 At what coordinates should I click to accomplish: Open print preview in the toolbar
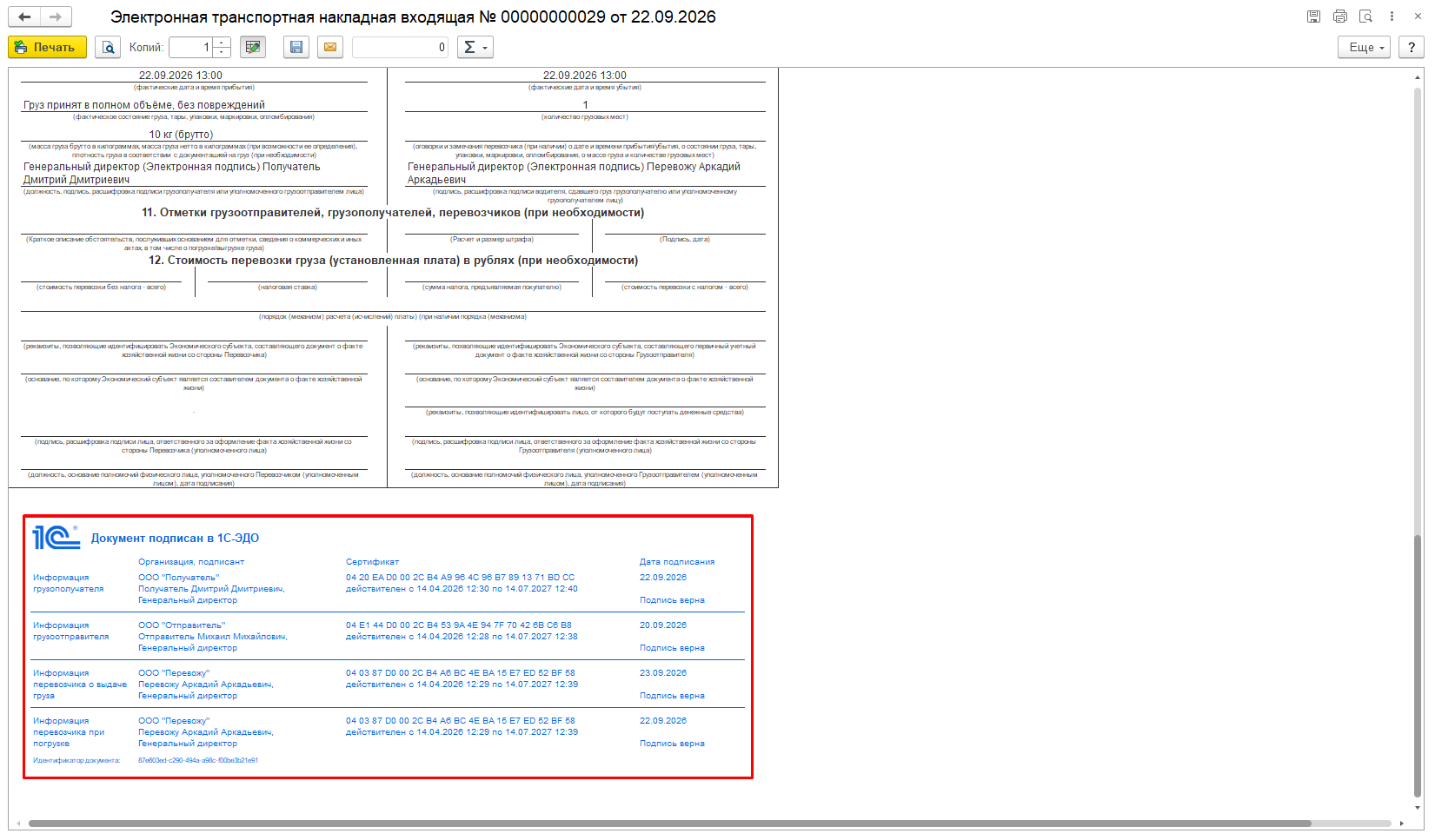(108, 47)
